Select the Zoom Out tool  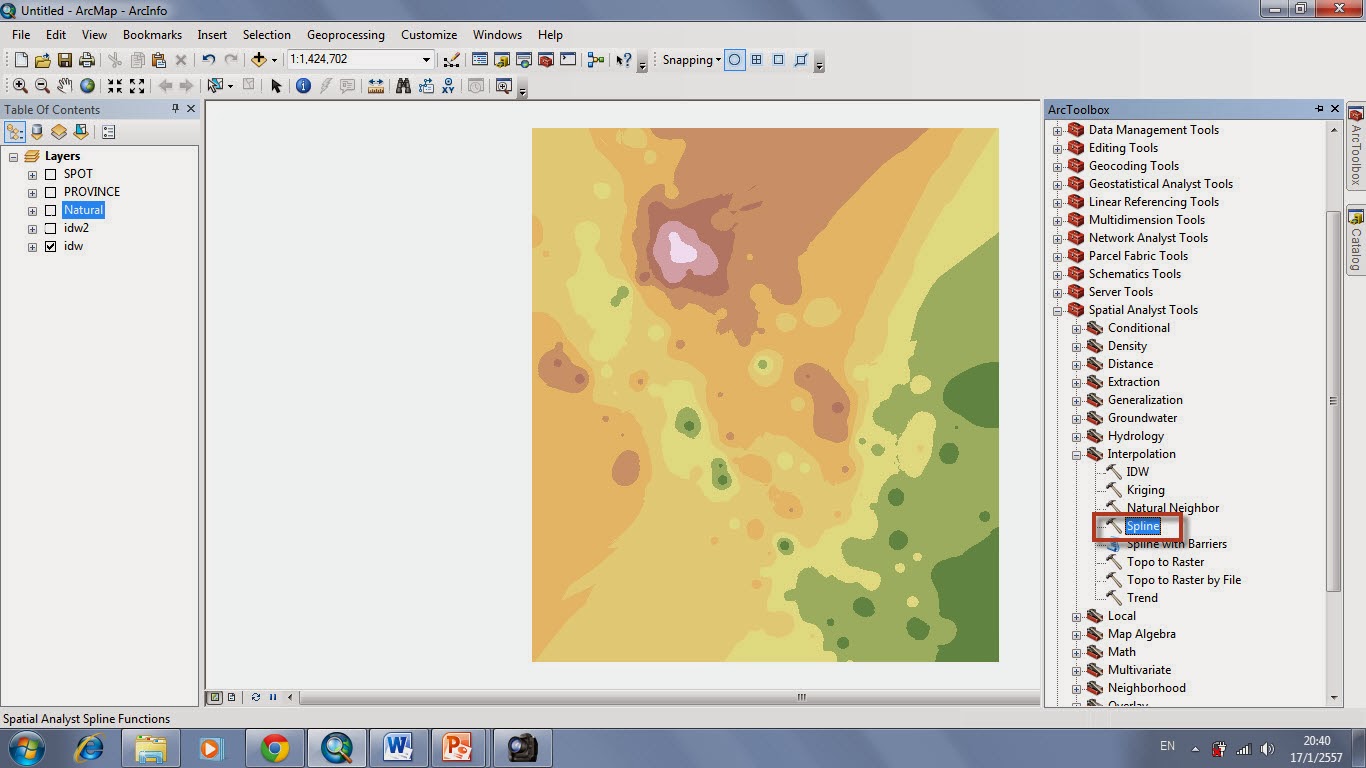click(42, 86)
